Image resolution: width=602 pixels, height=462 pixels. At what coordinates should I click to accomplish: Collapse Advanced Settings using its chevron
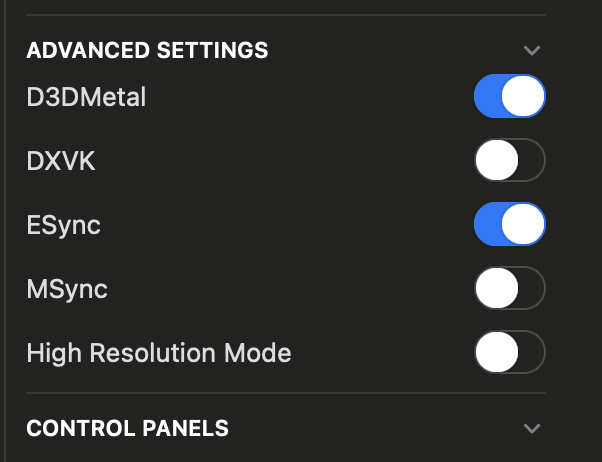tap(532, 50)
